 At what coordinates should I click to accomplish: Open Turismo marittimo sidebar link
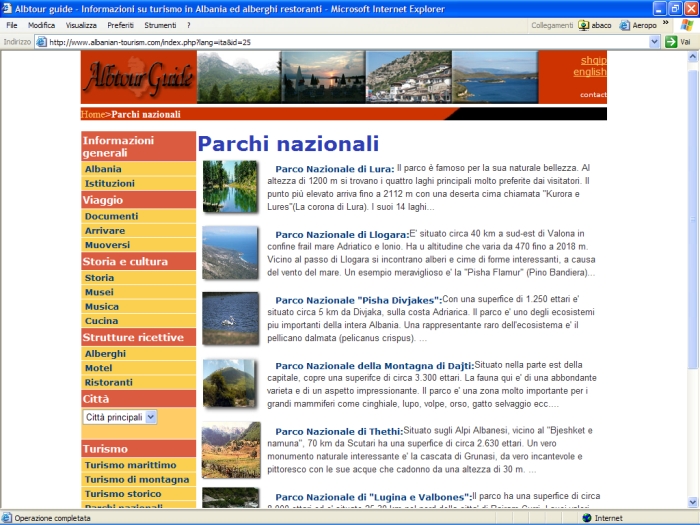coord(131,465)
